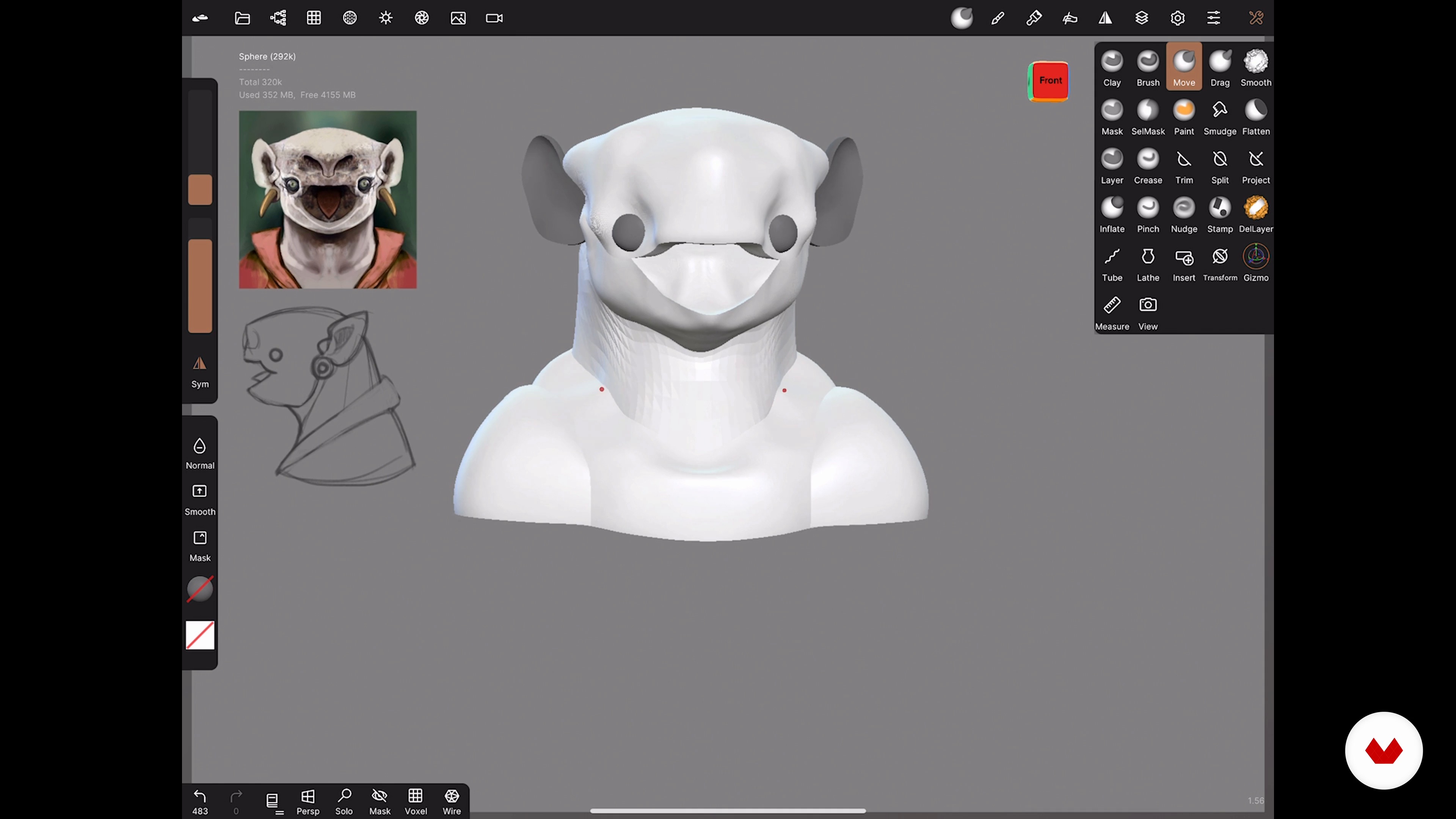Screen dimensions: 1456x819
Task: Open the current tool brush settings
Action: (962, 18)
